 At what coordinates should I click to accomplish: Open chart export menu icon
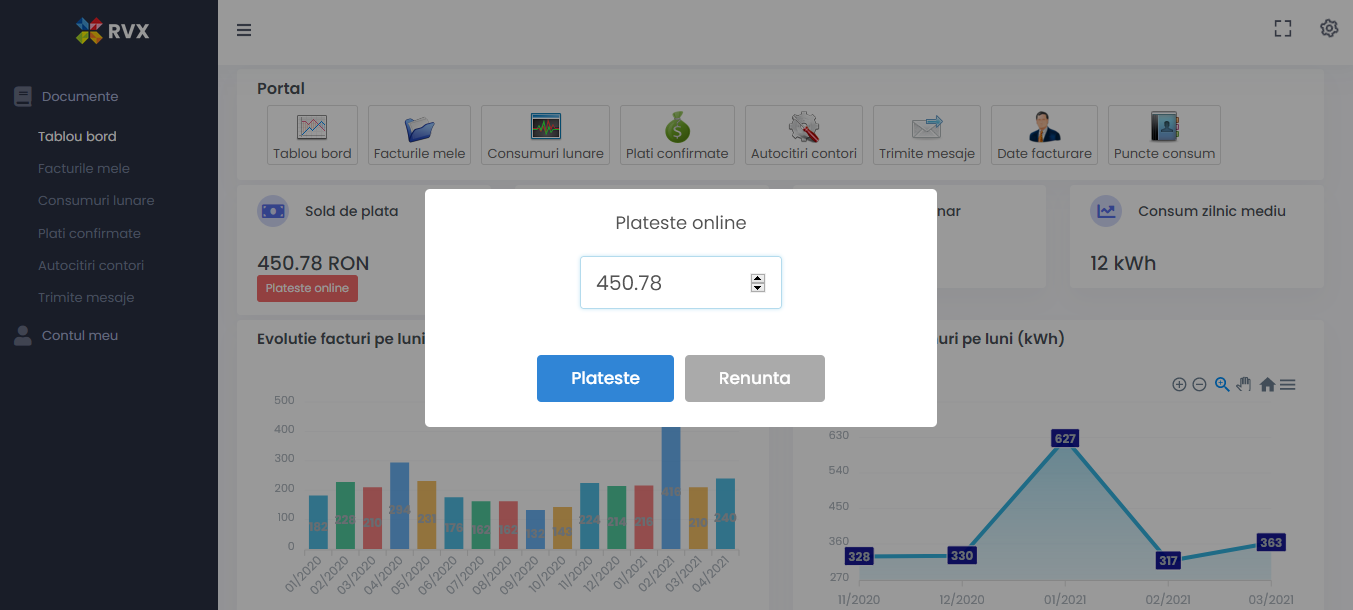[x=1288, y=385]
